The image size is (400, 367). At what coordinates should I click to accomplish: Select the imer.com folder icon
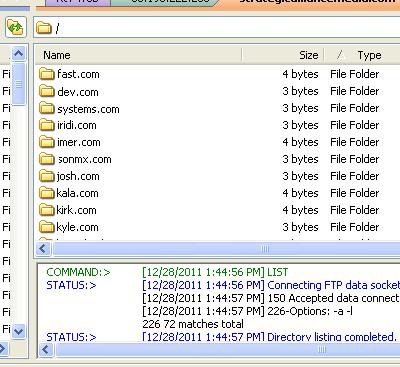coord(47,142)
